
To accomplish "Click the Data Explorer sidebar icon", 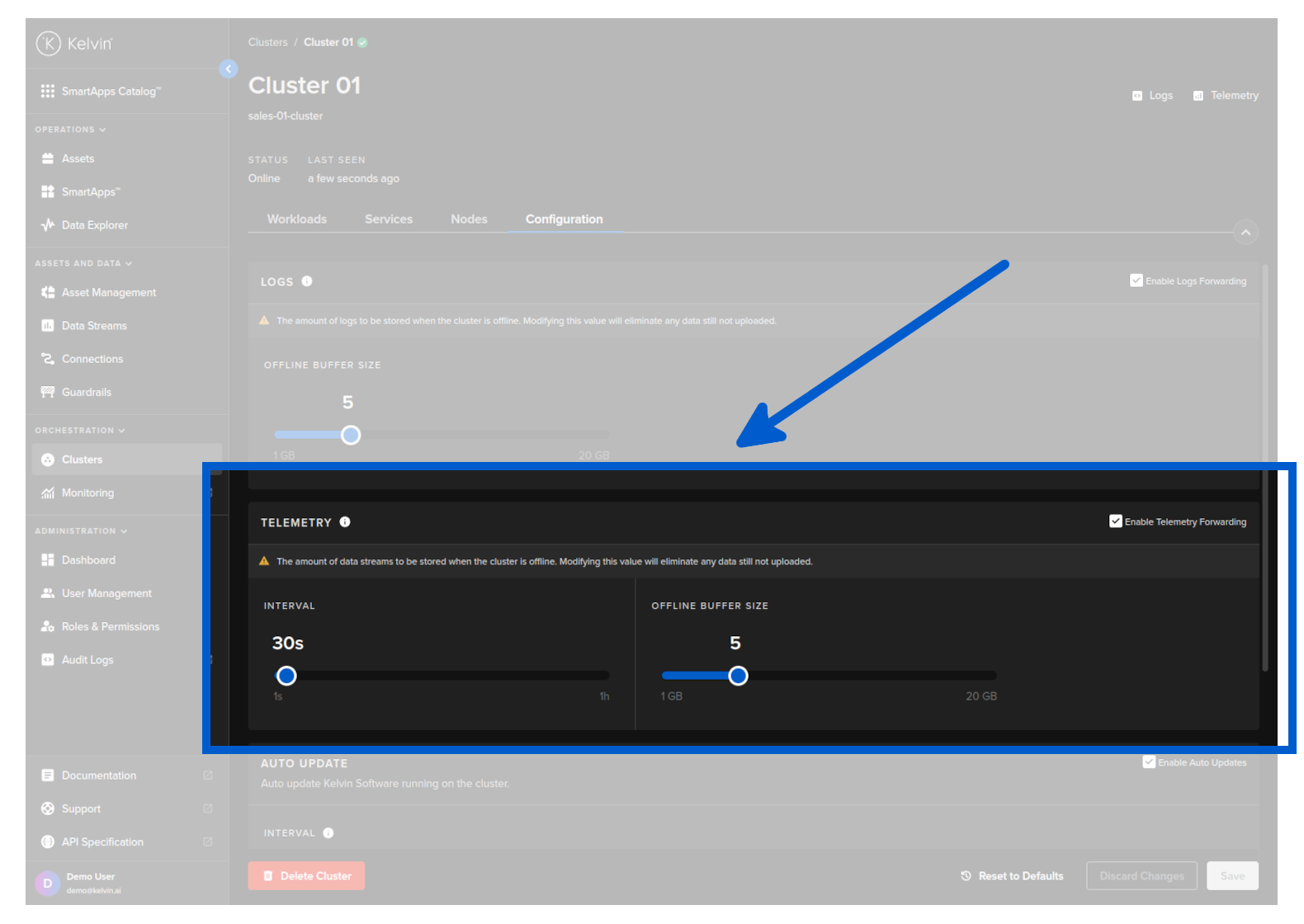I will (x=48, y=225).
